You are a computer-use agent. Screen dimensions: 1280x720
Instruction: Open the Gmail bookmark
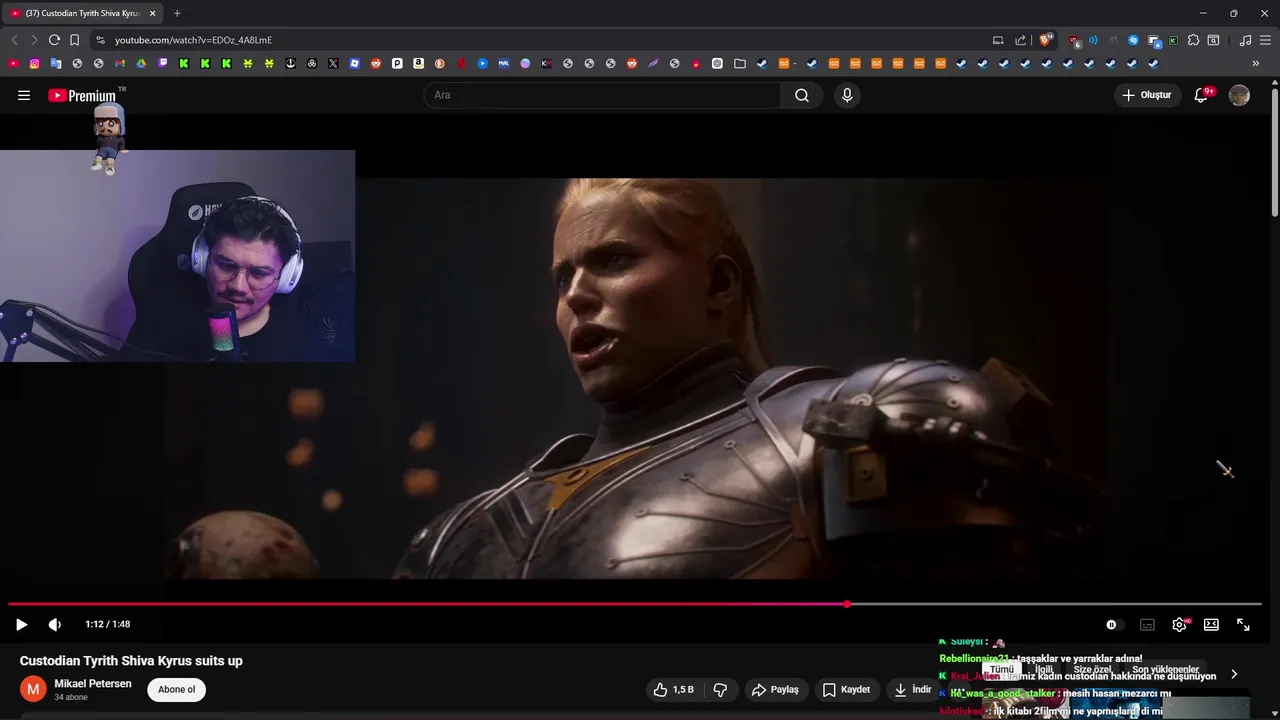click(119, 63)
